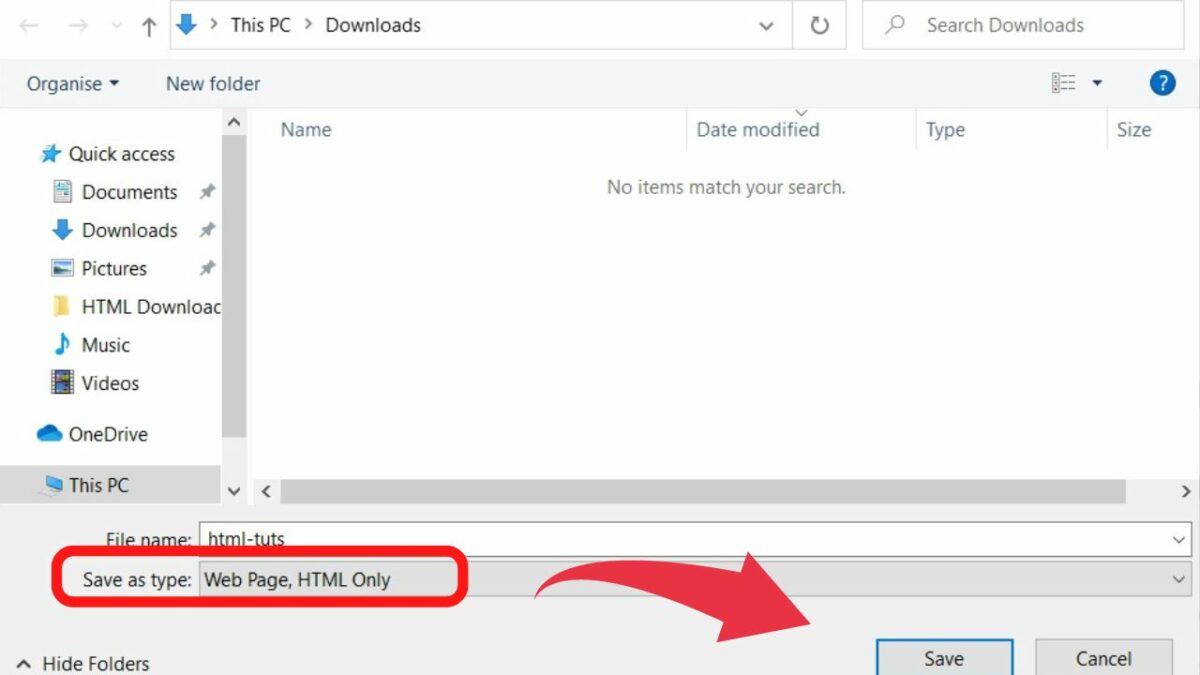The width and height of the screenshot is (1200, 675).
Task: Expand the view options dropdown arrow
Action: tap(1097, 84)
